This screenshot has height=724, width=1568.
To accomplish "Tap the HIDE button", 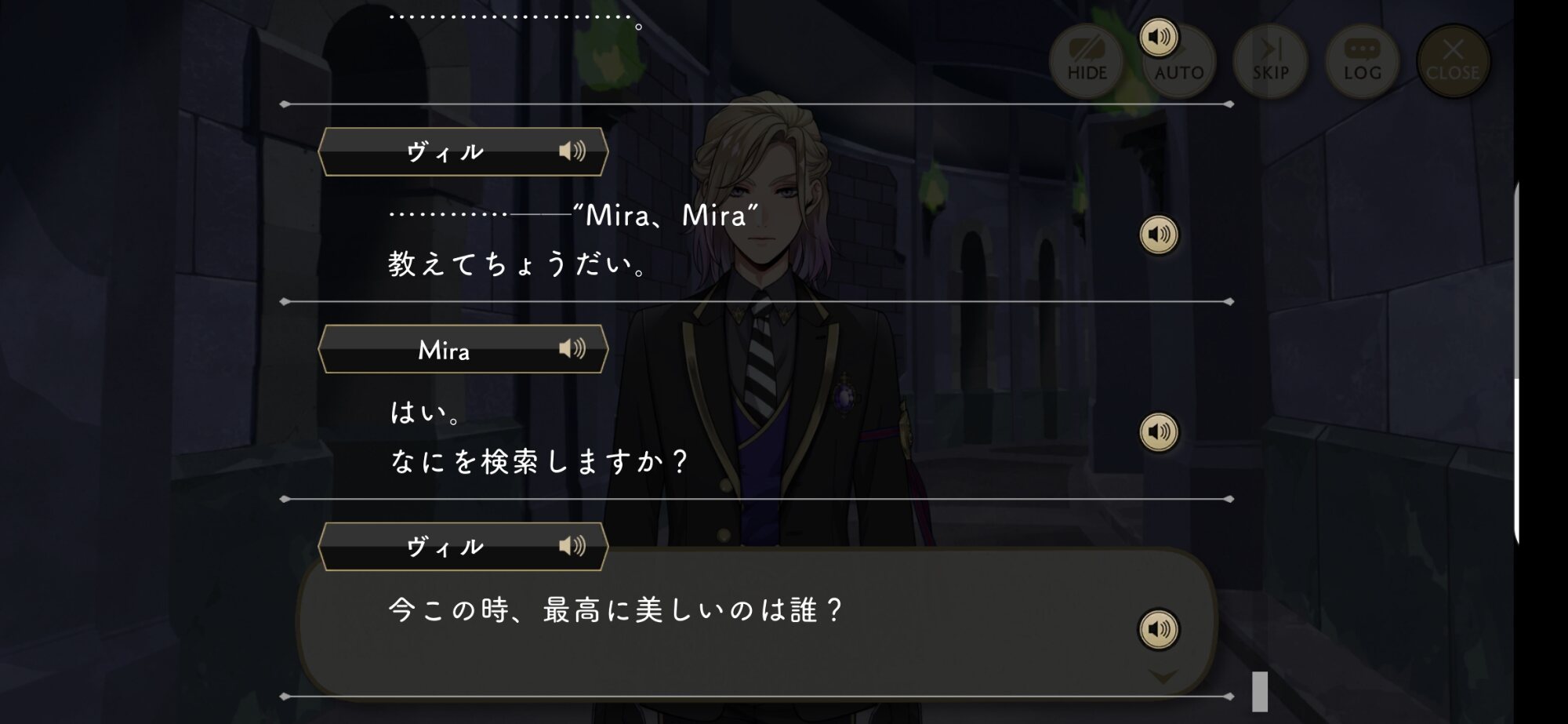I will click(1087, 60).
